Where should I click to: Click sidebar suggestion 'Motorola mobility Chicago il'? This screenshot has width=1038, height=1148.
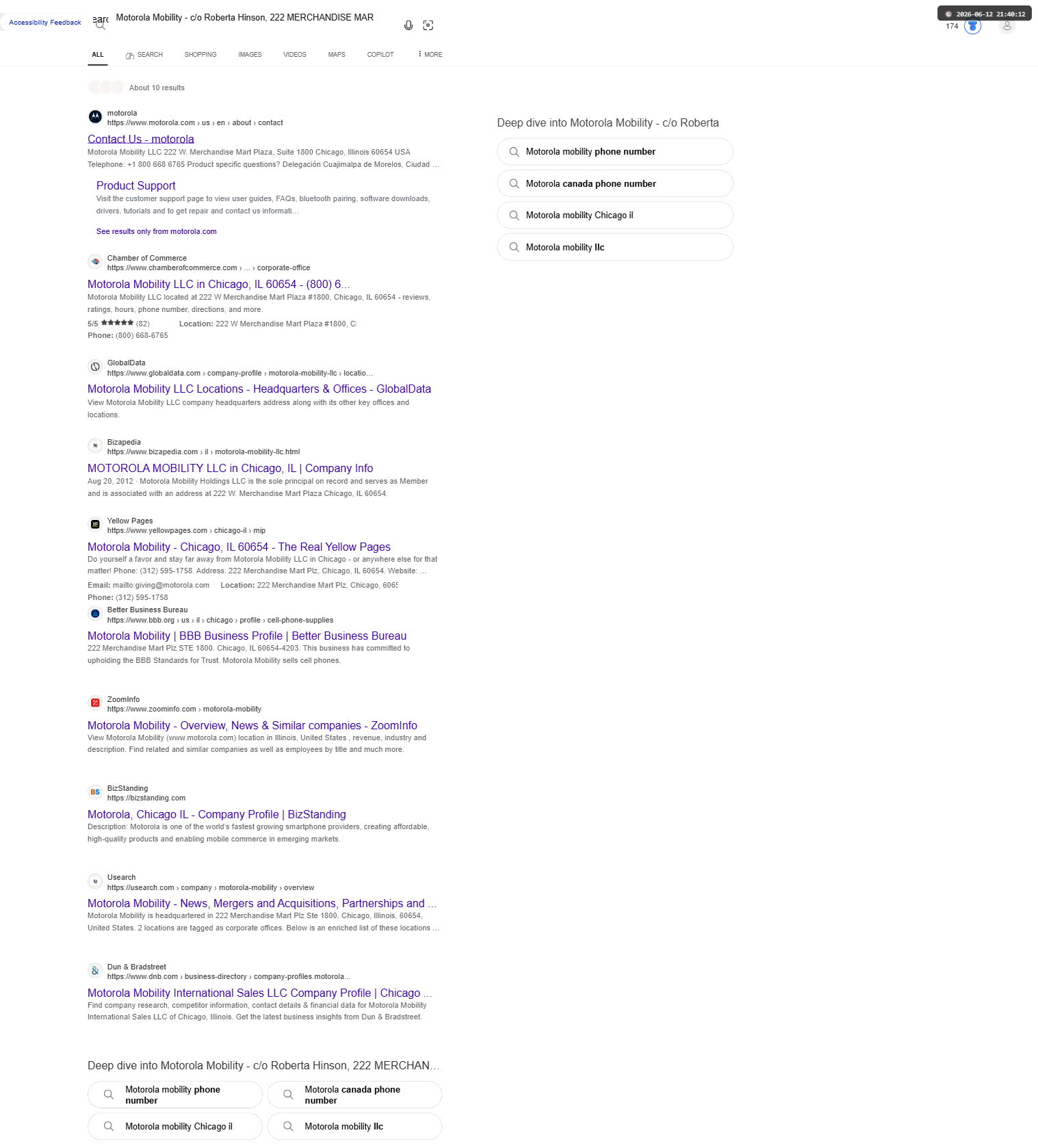pyautogui.click(x=615, y=216)
